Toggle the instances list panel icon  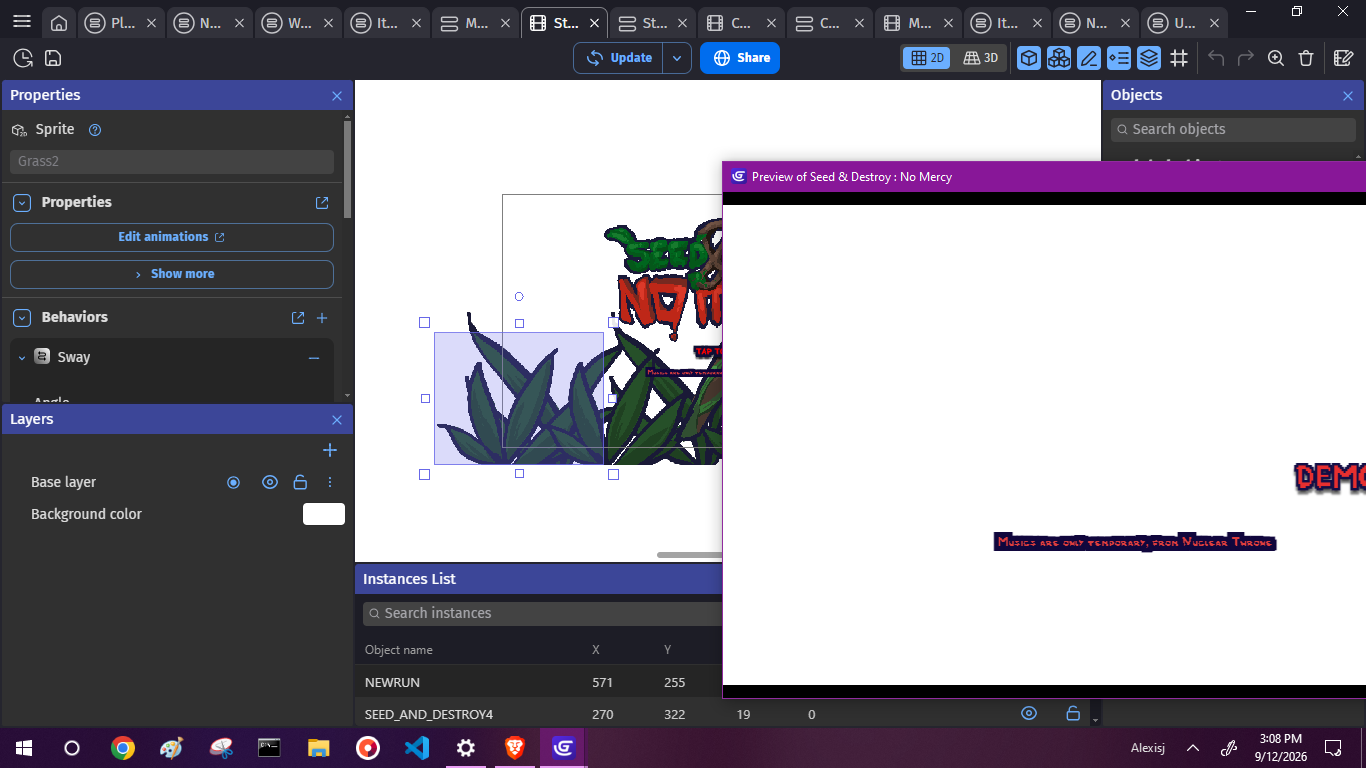pyautogui.click(x=1119, y=58)
